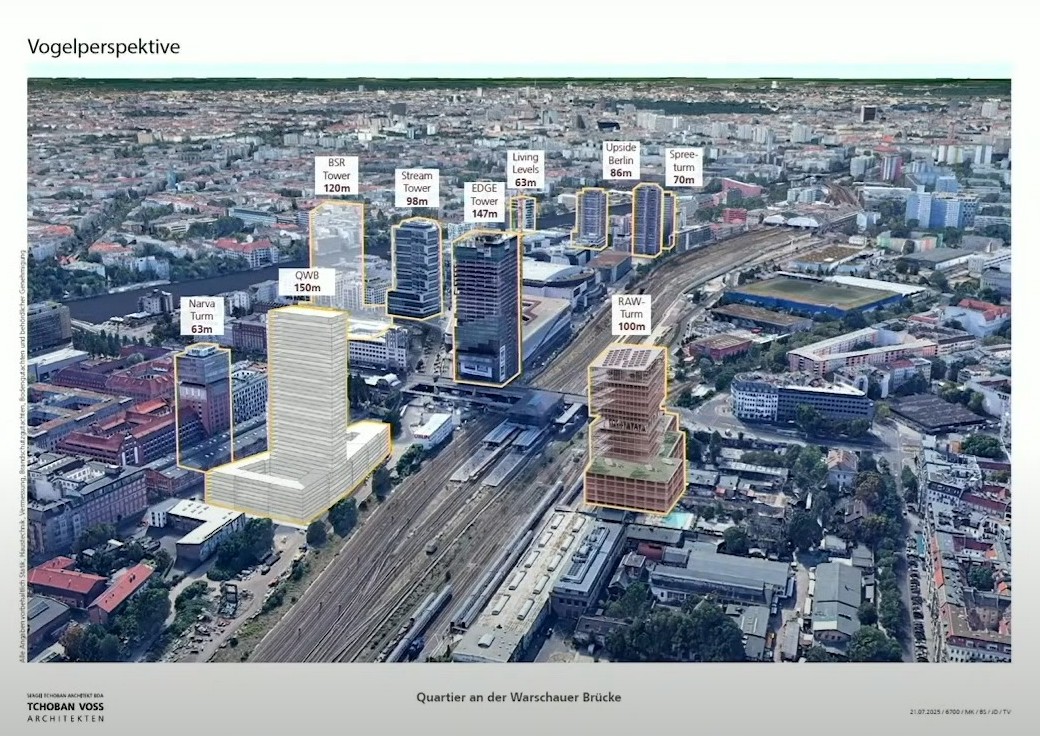Click the "Quartier an der Warschauer Brücke" caption

(519, 697)
